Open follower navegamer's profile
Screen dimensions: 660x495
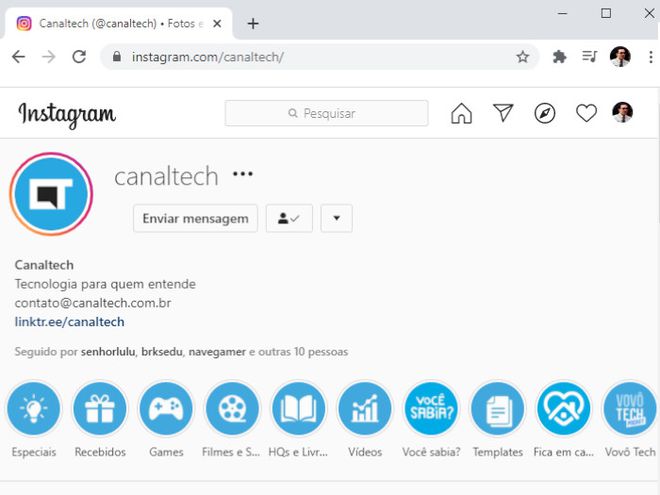217,352
